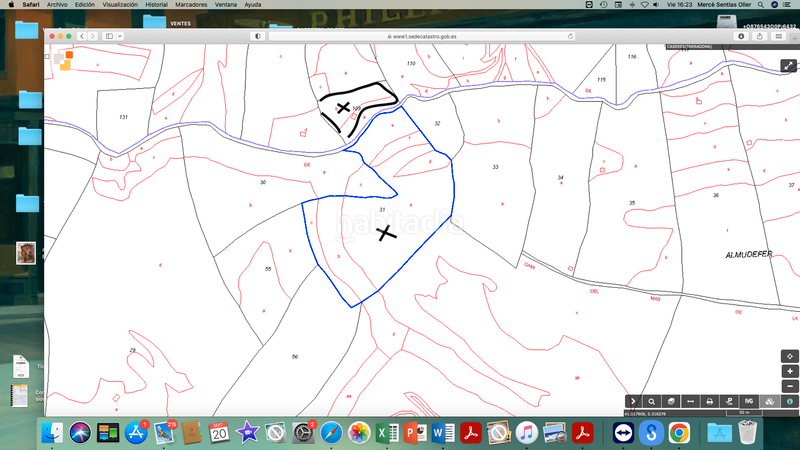800x450 pixels.
Task: Enter fullscreen map view
Action: coord(788,66)
